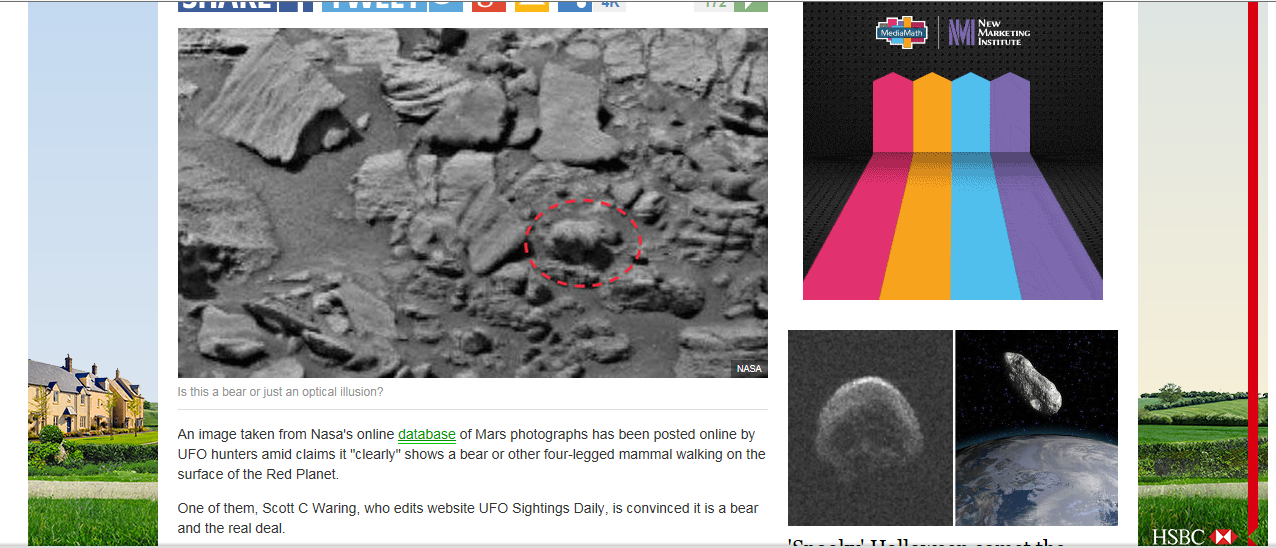Screen dimensions: 1276x548
Task: Click the MediaMath logo in the ad
Action: 902,32
